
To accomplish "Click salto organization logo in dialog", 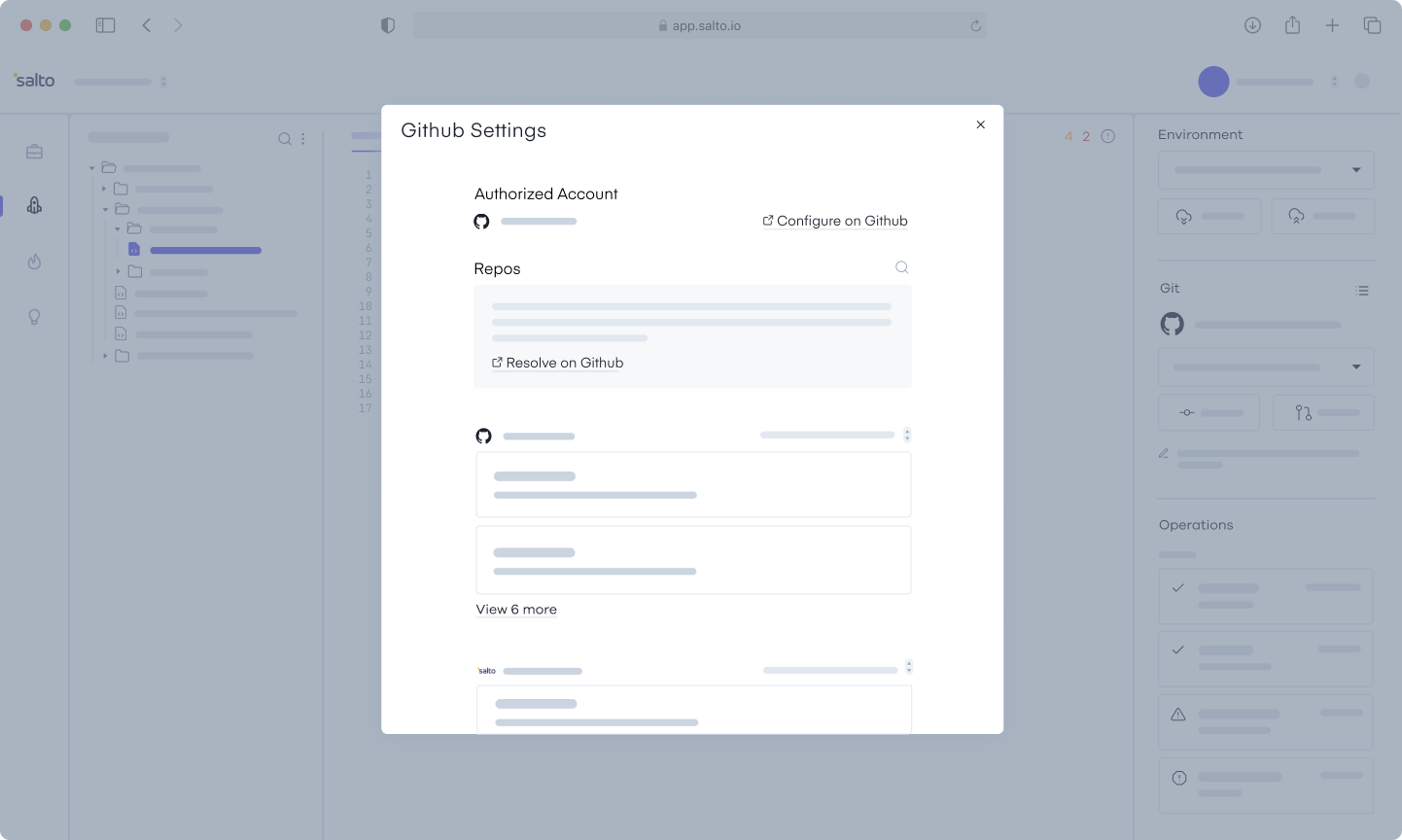I will click(487, 671).
